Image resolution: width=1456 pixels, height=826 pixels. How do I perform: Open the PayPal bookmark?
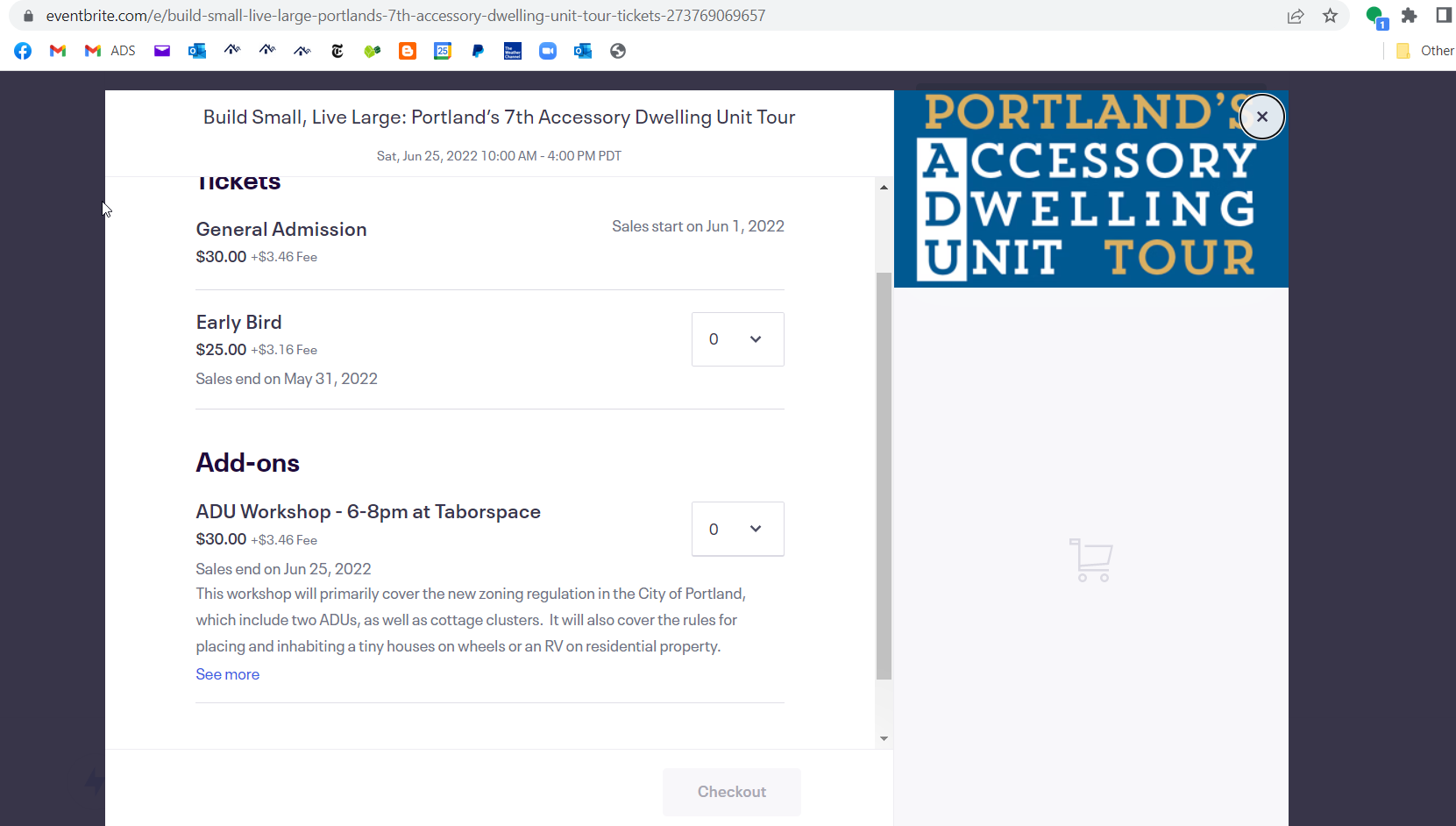tap(478, 51)
